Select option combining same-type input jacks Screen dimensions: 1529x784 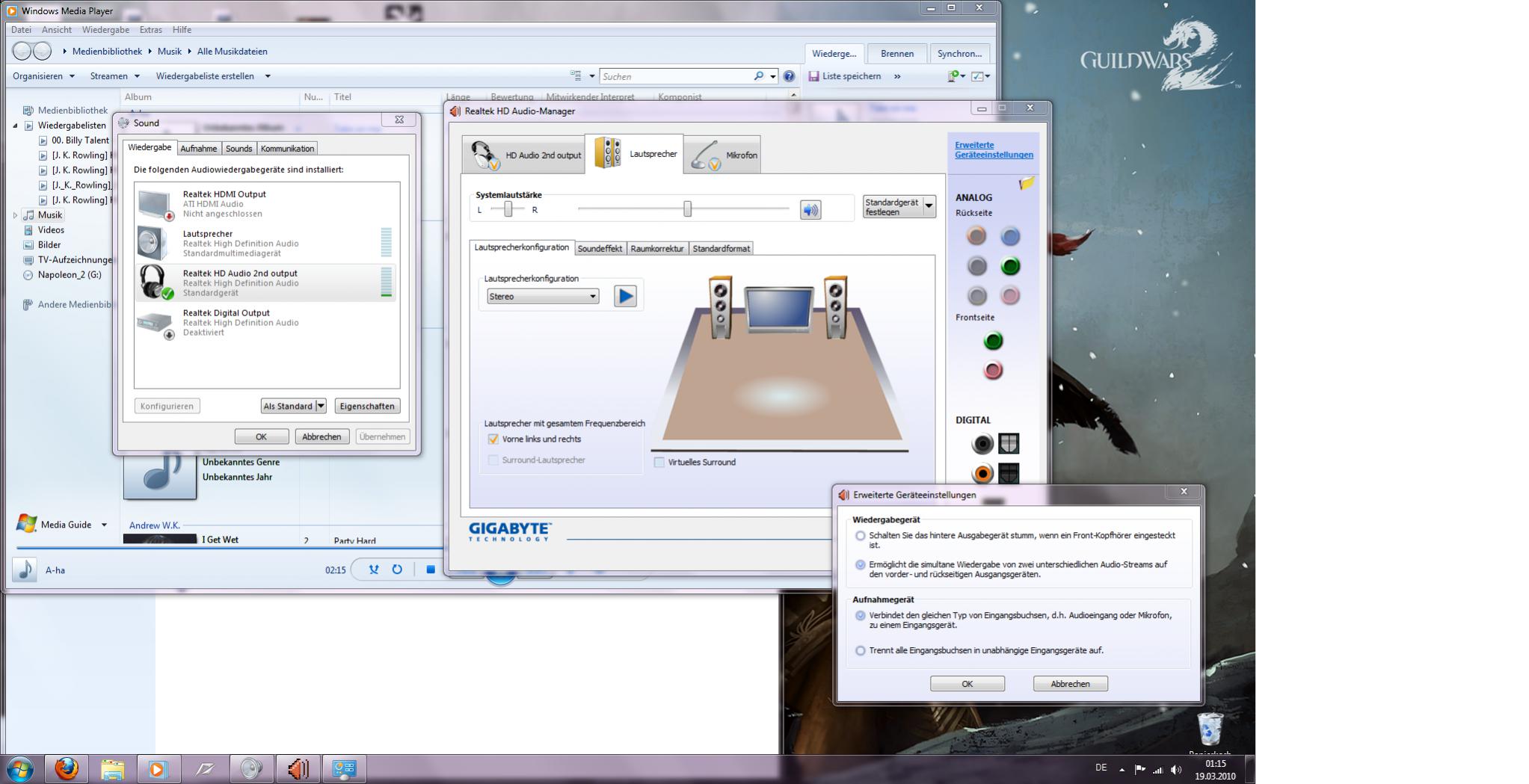(861, 616)
